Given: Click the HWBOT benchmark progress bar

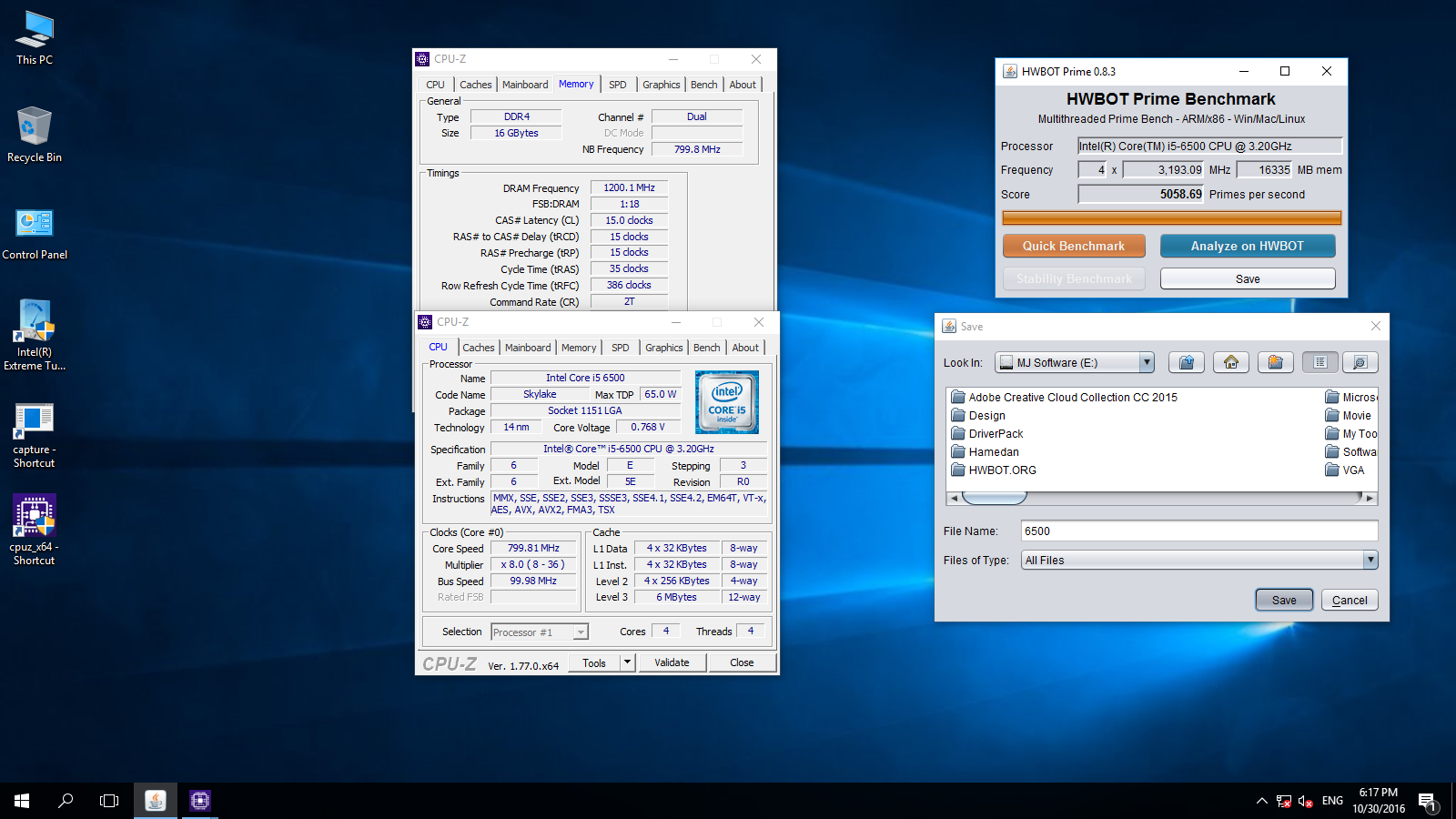Looking at the screenshot, I should coord(1172,217).
